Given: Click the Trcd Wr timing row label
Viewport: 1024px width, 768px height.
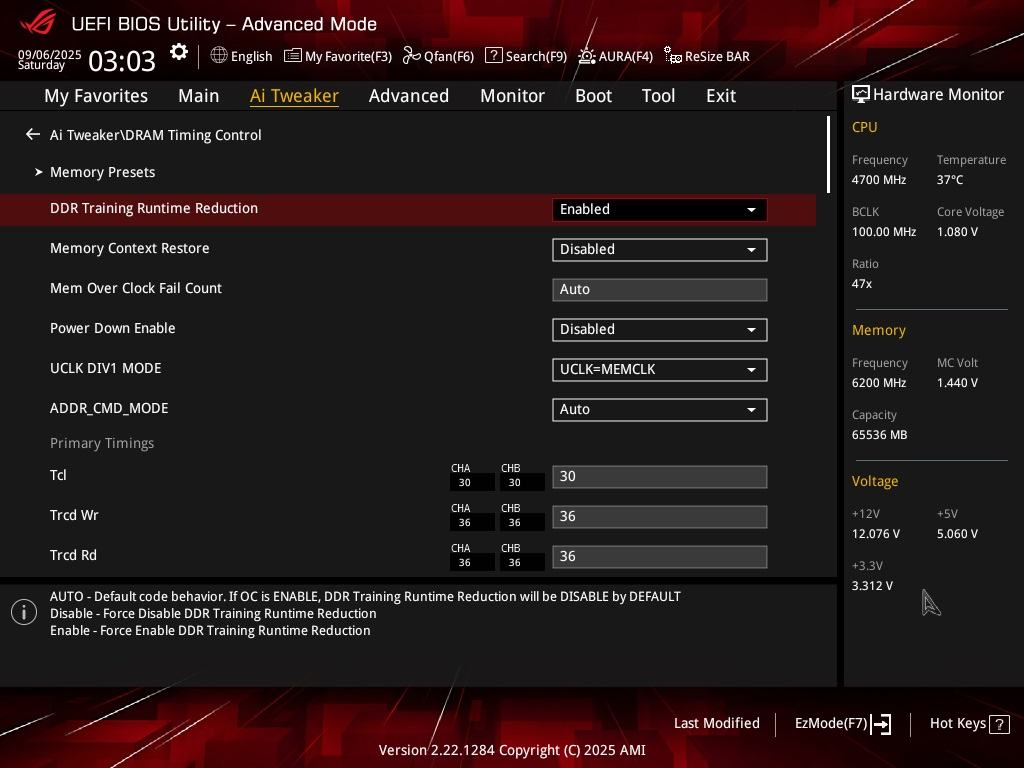Looking at the screenshot, I should pos(74,515).
